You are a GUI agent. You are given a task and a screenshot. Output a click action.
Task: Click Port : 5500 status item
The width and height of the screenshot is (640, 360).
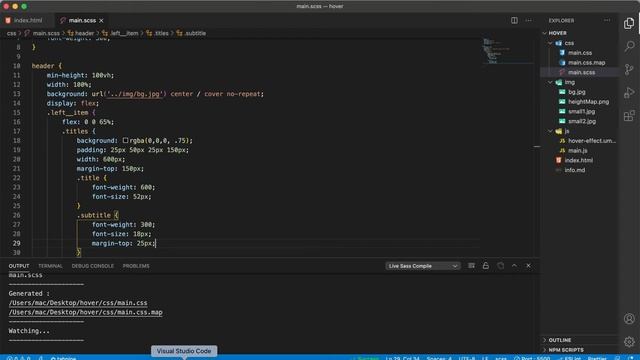click(532, 358)
